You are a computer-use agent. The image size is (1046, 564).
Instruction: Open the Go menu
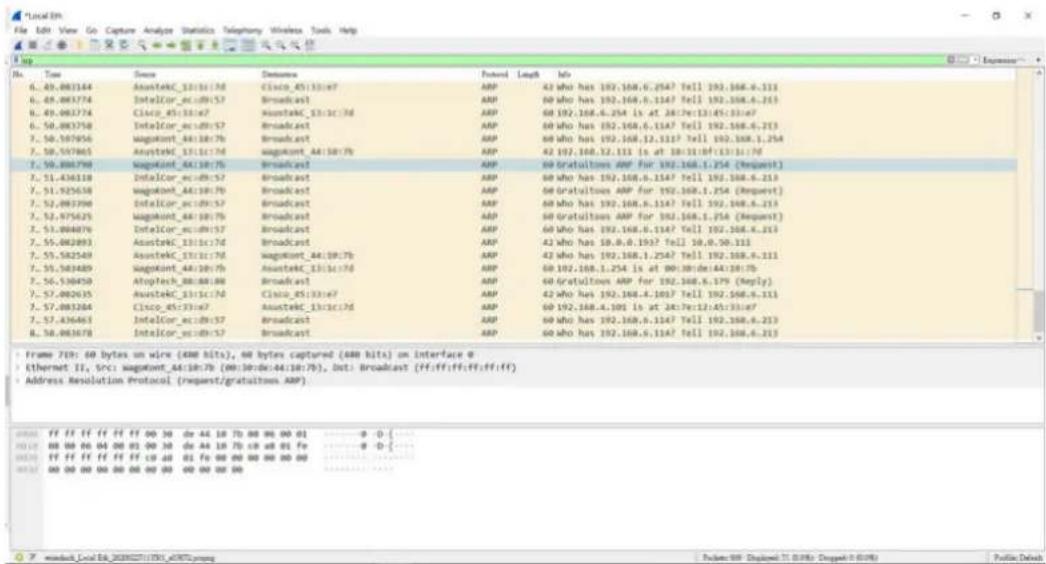(91, 30)
